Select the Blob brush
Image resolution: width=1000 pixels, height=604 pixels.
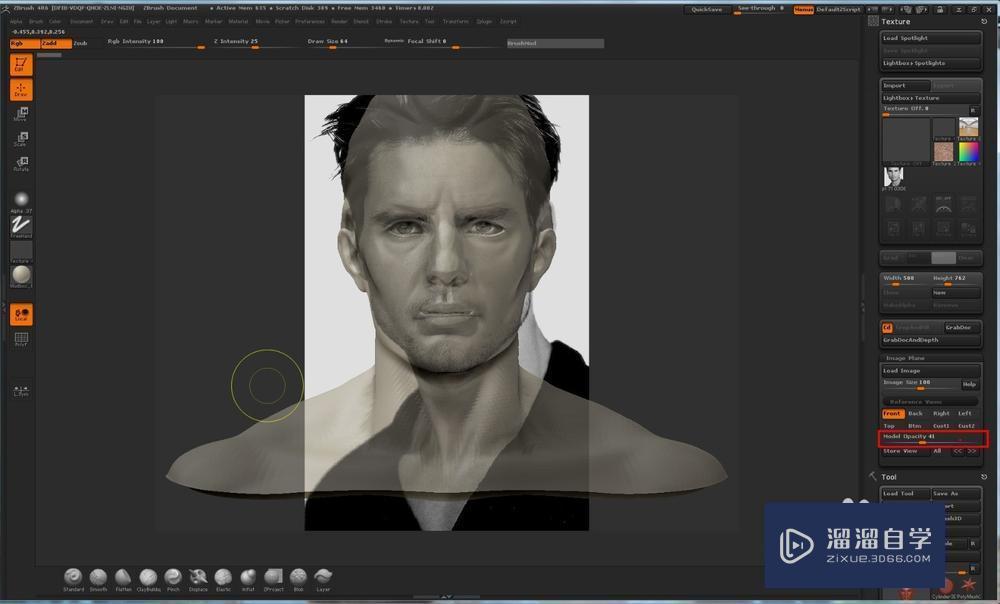pyautogui.click(x=298, y=580)
